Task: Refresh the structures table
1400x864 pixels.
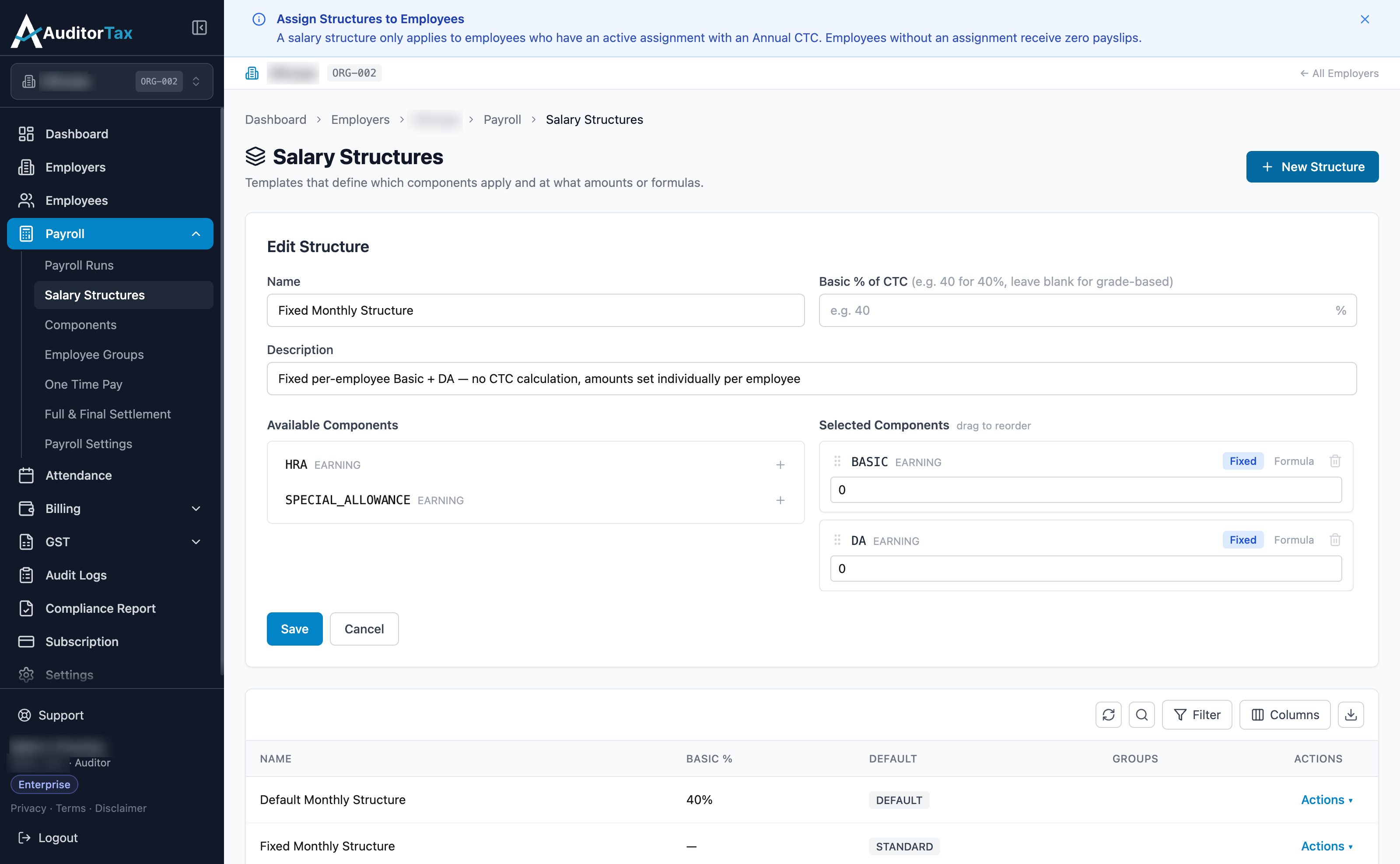Action: pyautogui.click(x=1108, y=715)
